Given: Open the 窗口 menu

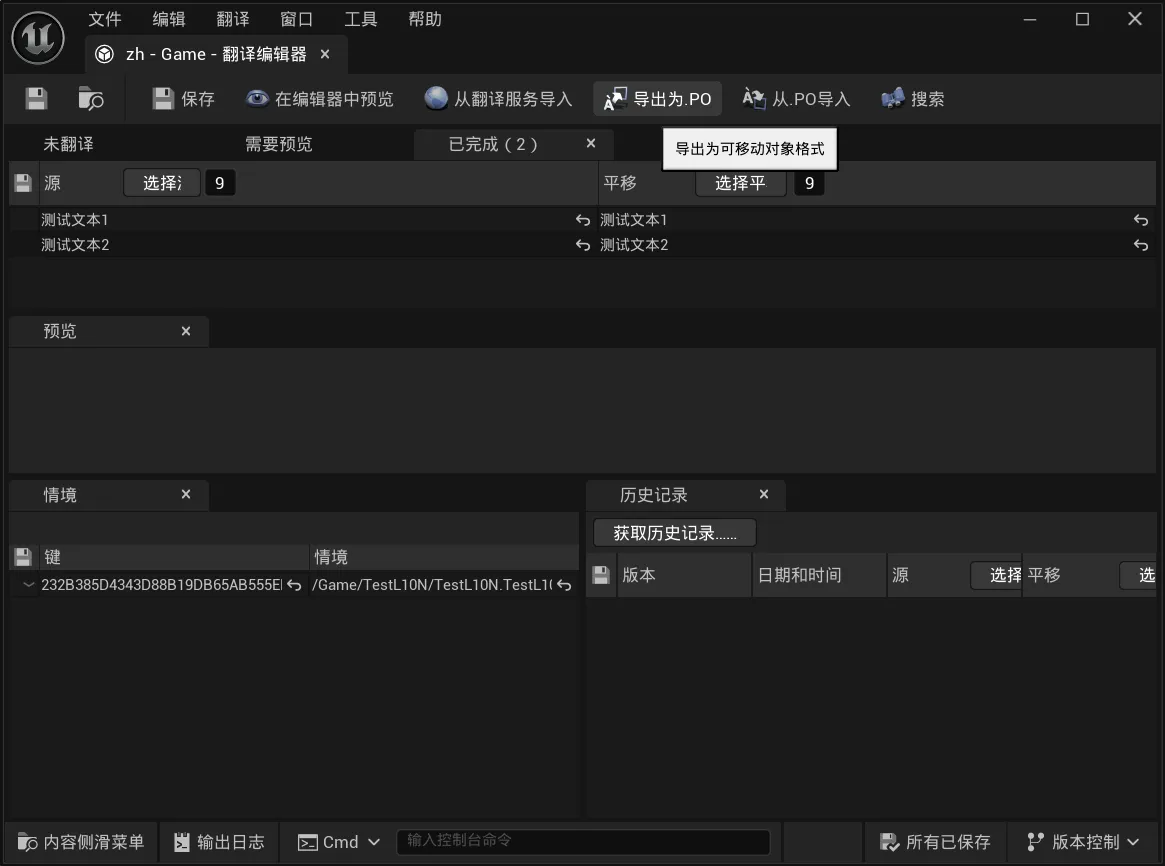Looking at the screenshot, I should [x=296, y=18].
